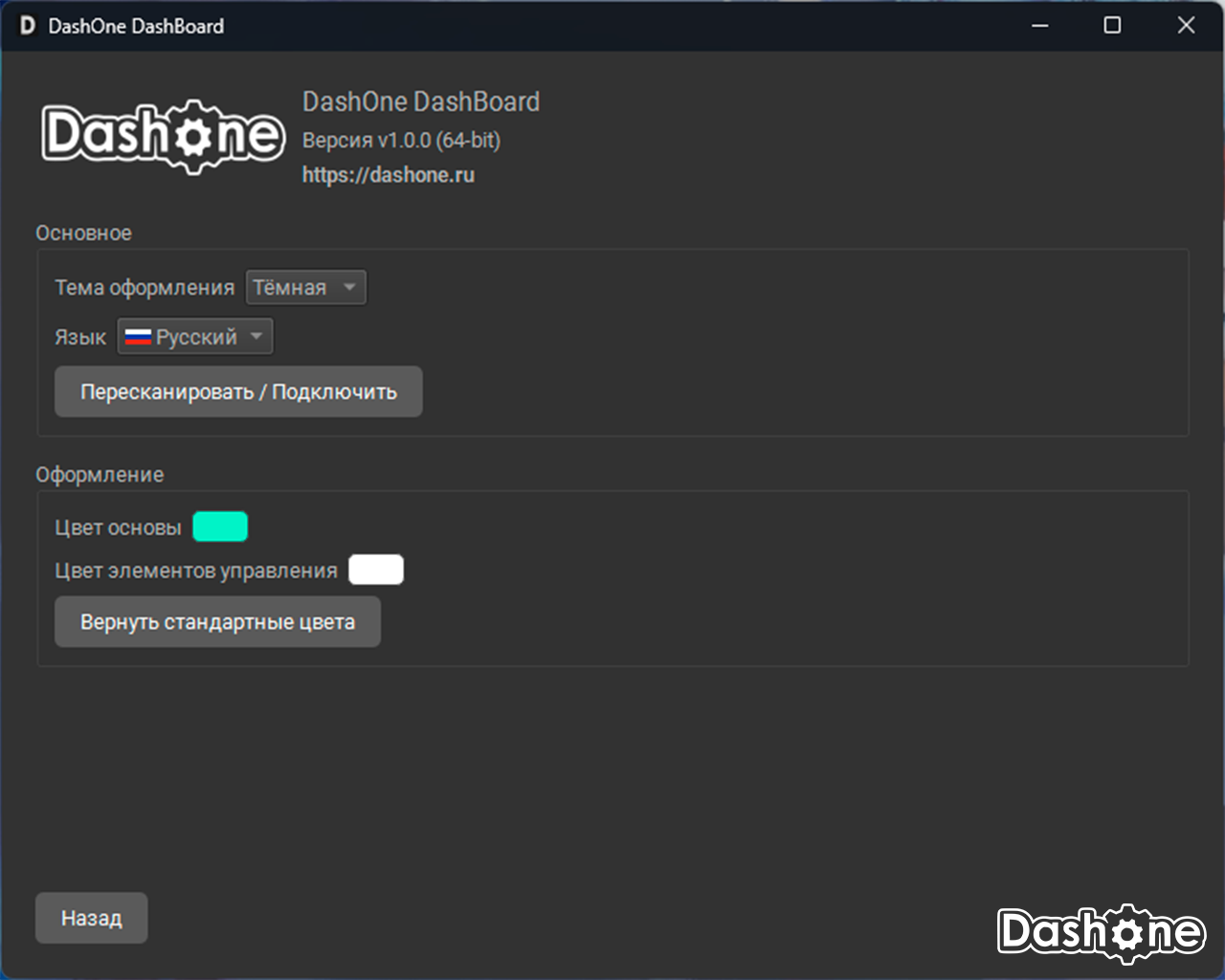Click the Язык label
This screenshot has height=980, width=1225.
[x=80, y=338]
